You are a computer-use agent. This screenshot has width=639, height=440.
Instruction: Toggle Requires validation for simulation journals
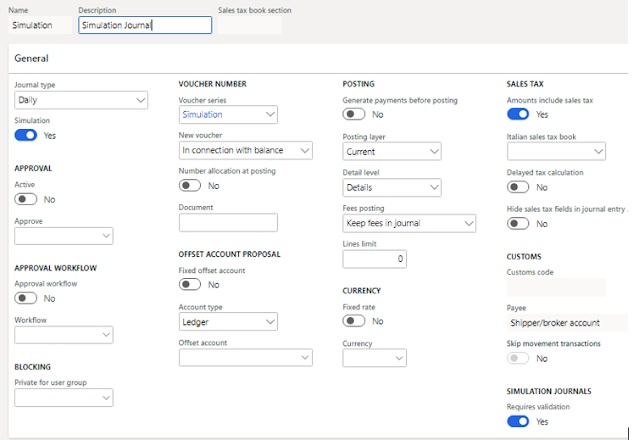[x=518, y=422]
